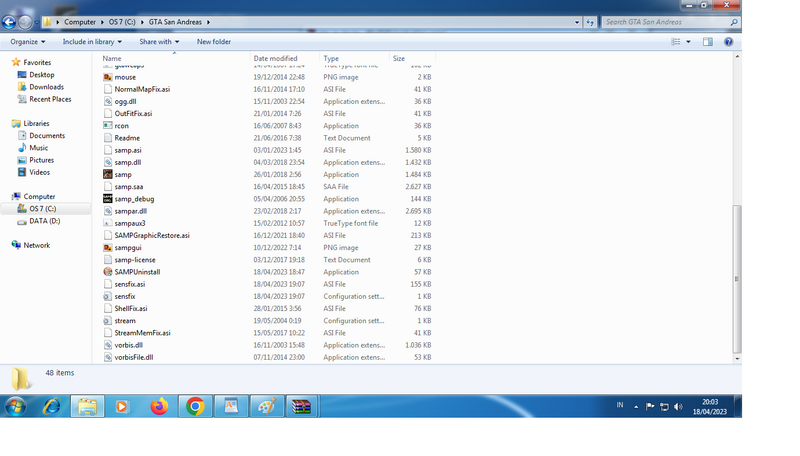The image size is (800, 456).
Task: Select the stream configuration file icon
Action: pyautogui.click(x=108, y=321)
